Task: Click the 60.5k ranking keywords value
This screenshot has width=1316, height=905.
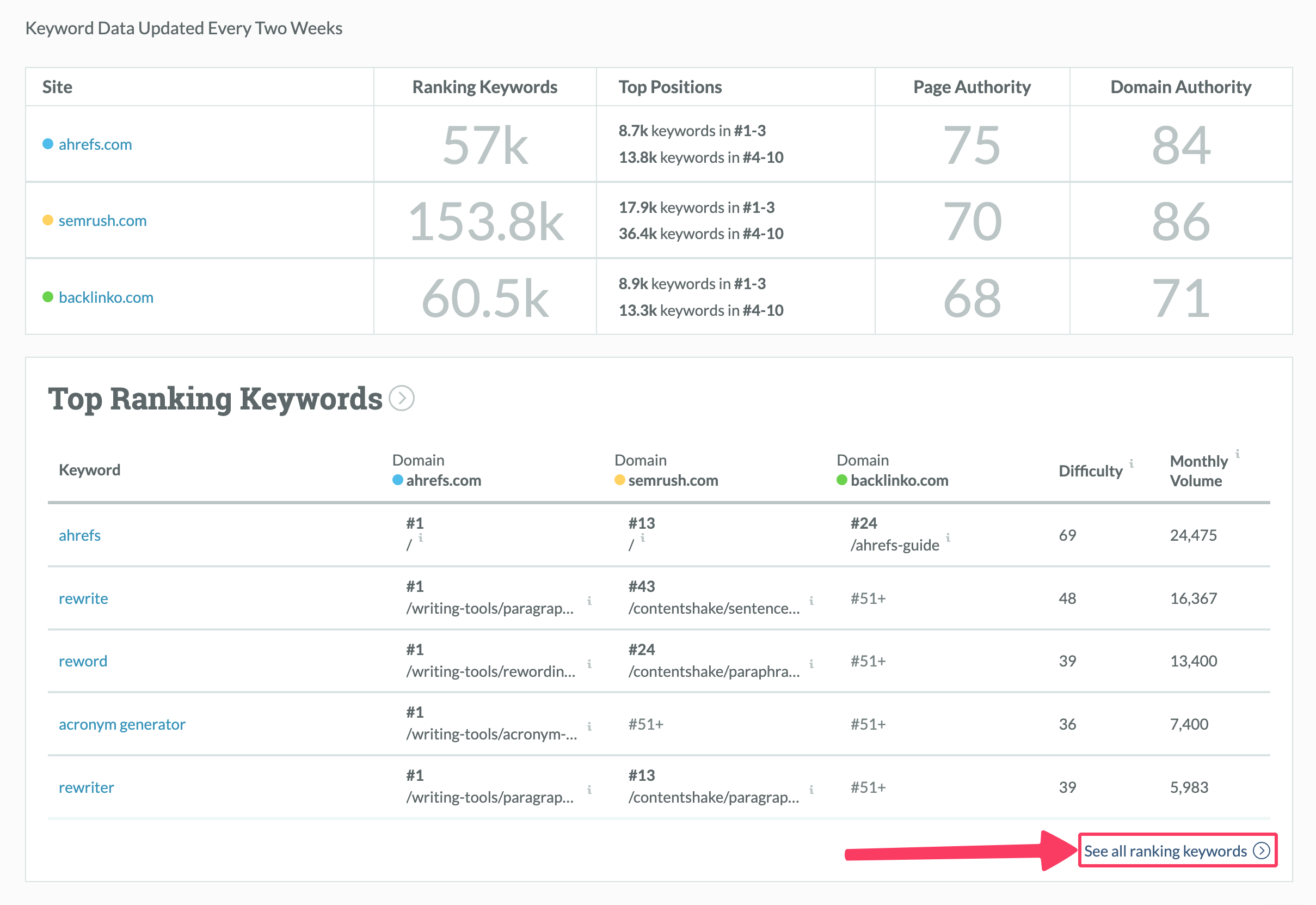Action: (x=485, y=298)
